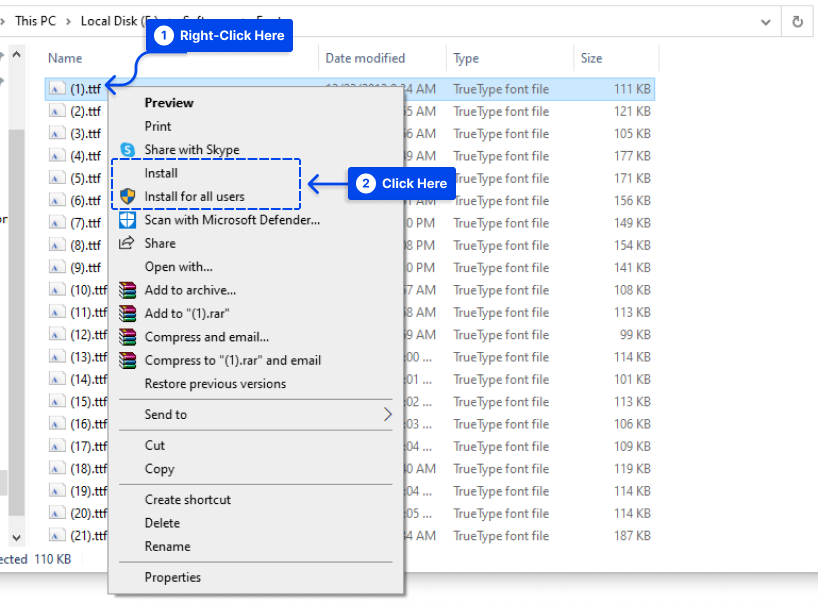Click the font file icon of (5).ttf
Viewport: 818px width, 605px height.
tap(57, 178)
